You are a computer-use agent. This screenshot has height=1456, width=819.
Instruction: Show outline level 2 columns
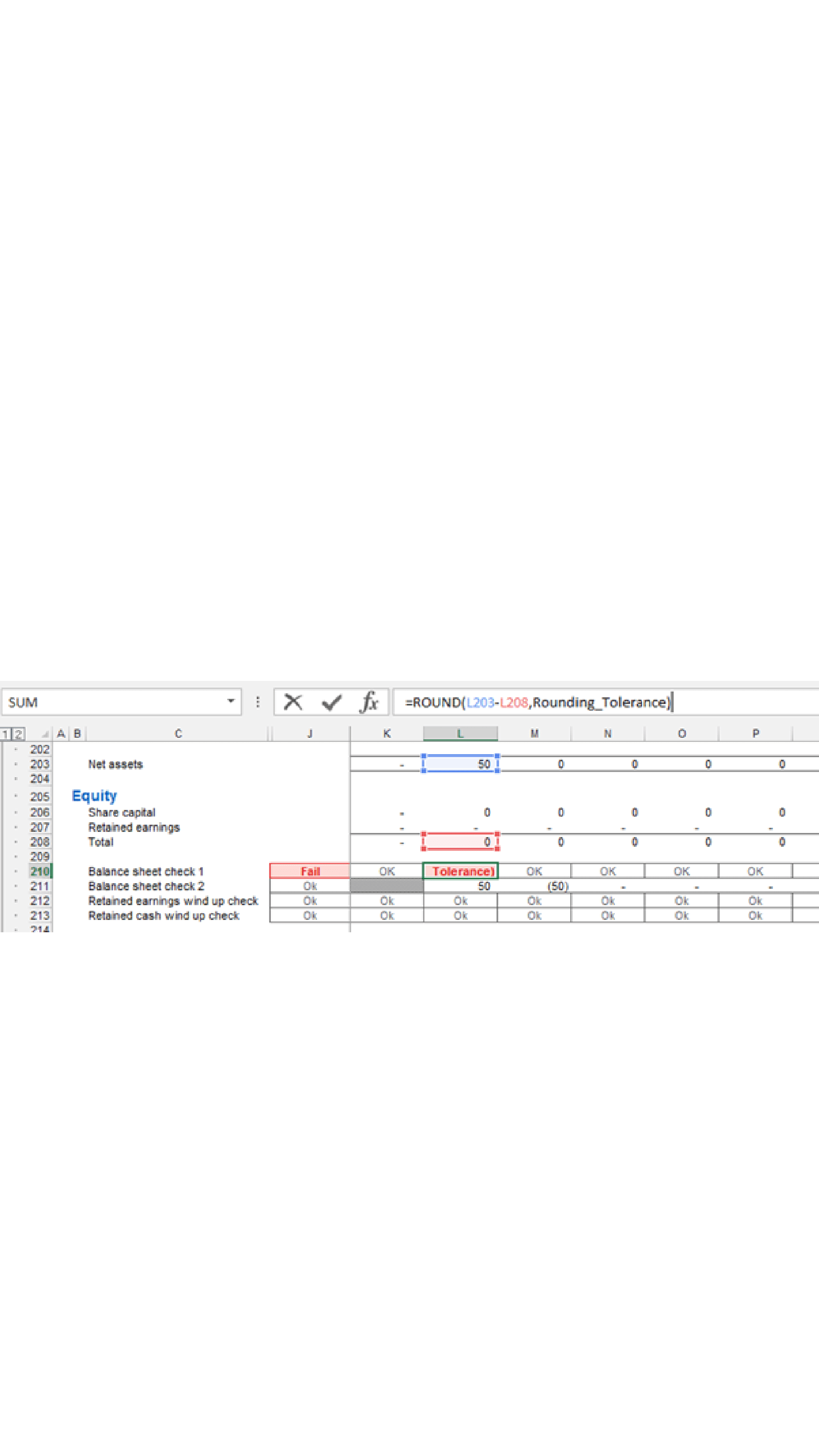pos(18,734)
